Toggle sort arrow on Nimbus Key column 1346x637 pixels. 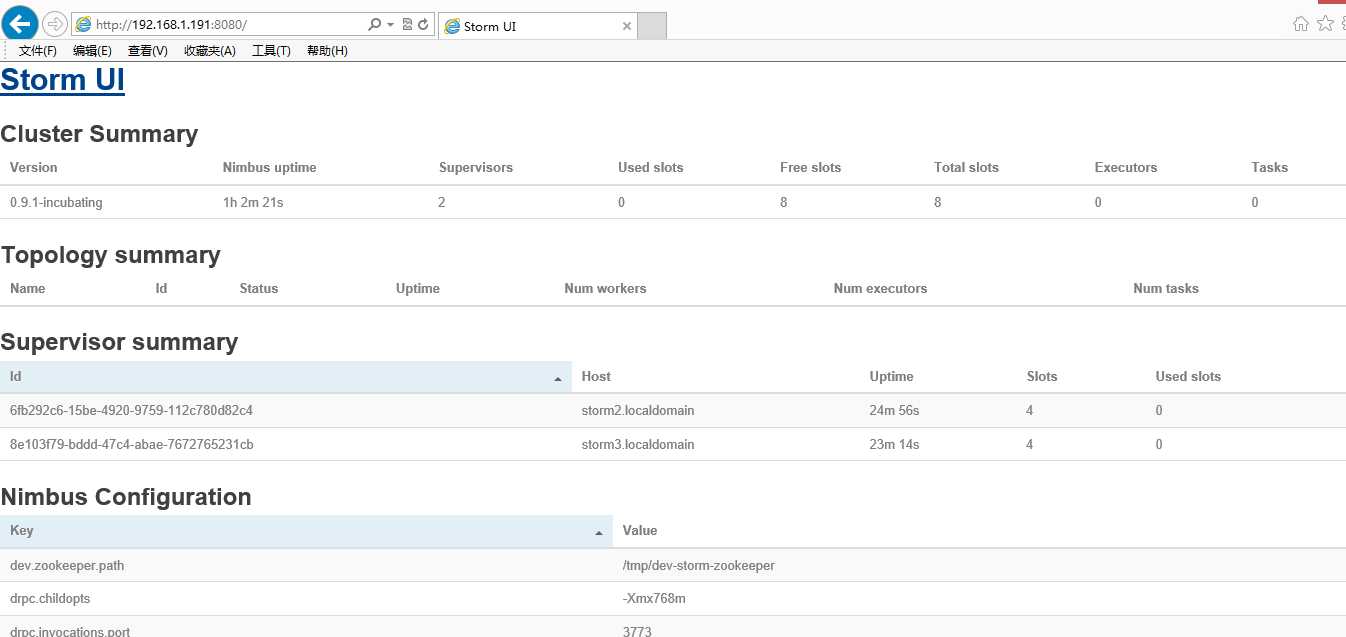pos(599,533)
